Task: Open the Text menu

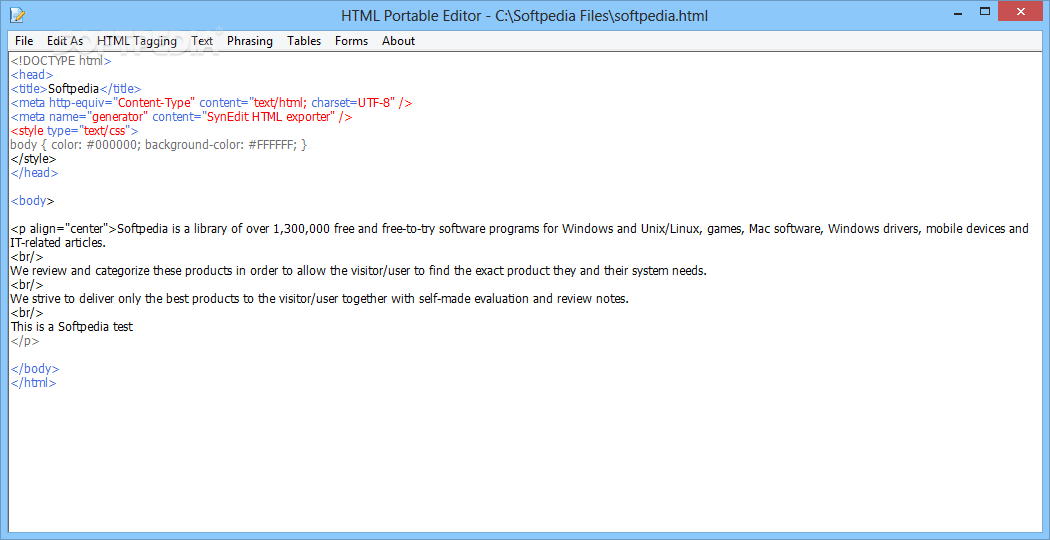Action: click(202, 41)
